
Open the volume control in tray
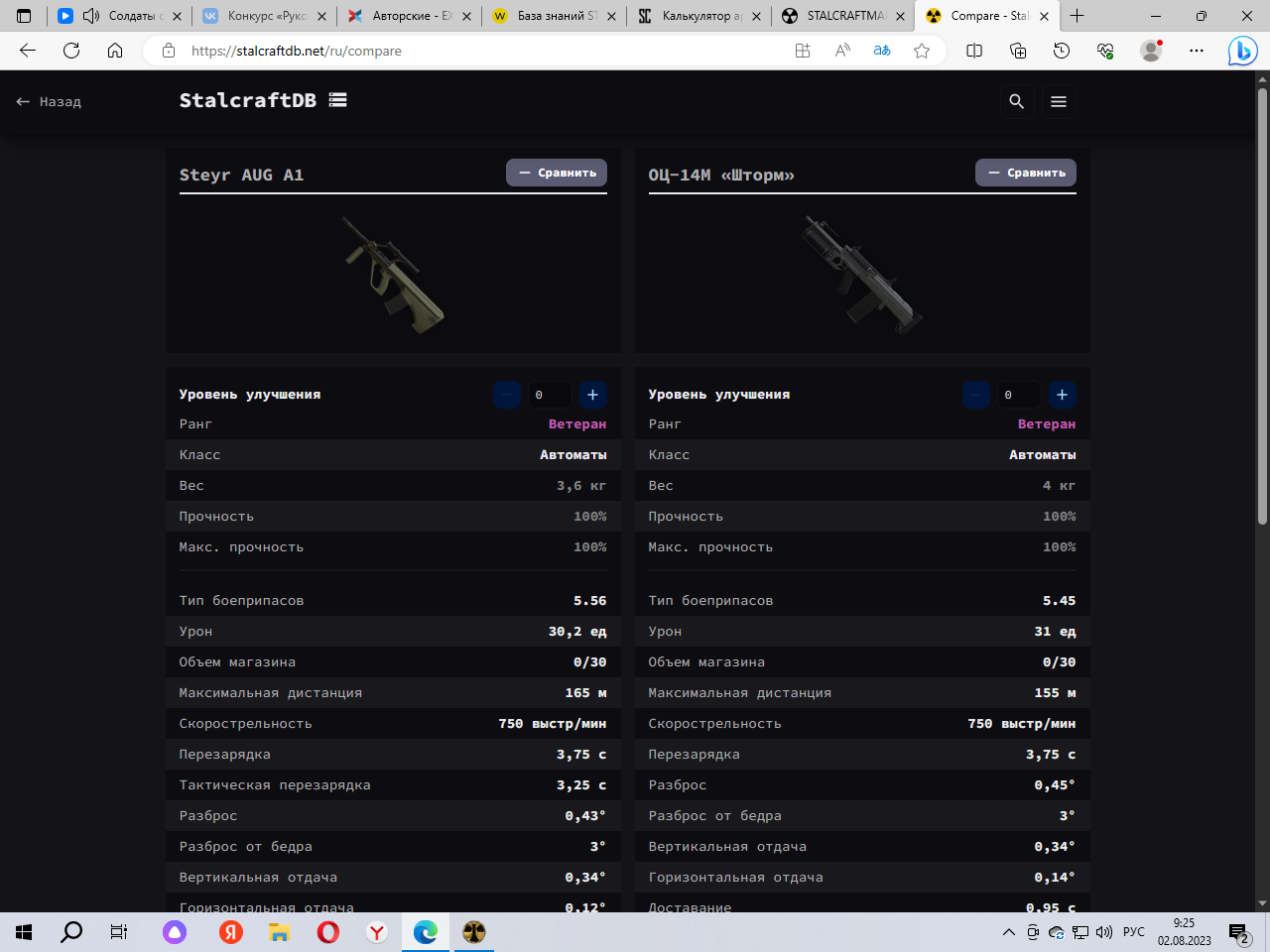pos(1104,932)
